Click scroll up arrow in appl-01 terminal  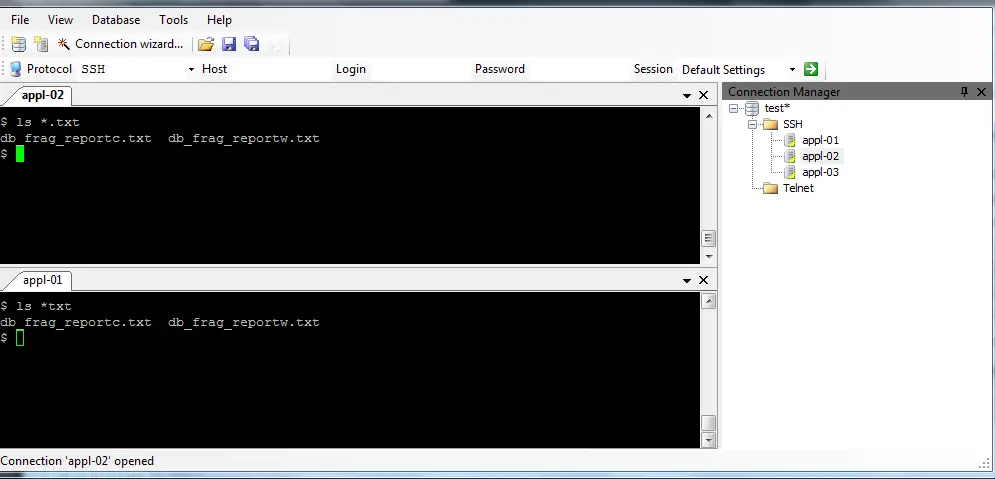point(709,301)
